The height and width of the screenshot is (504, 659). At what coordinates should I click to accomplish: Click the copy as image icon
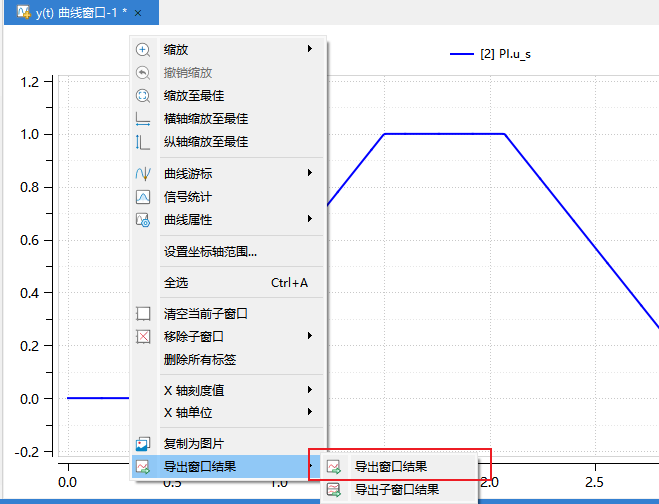[143, 443]
